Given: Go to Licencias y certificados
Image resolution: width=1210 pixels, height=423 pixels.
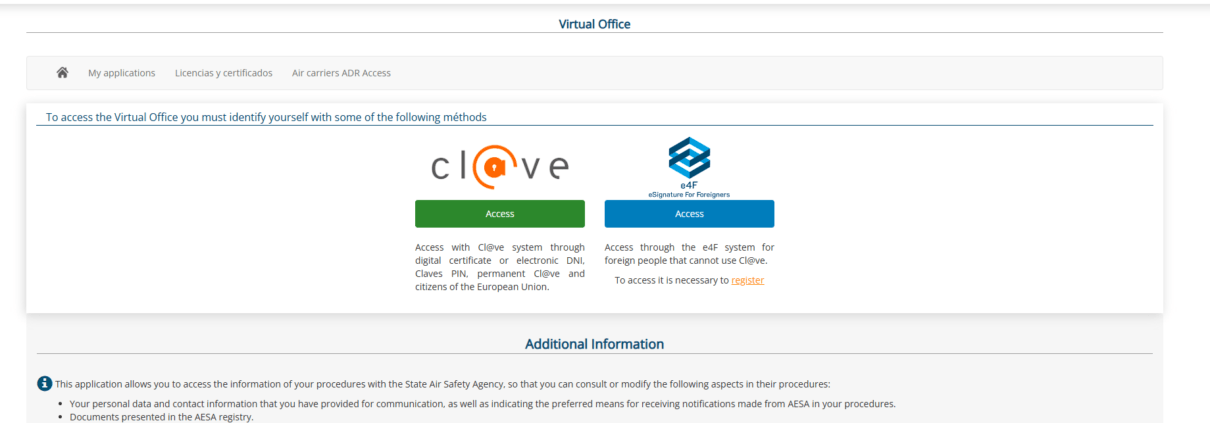Looking at the screenshot, I should tap(223, 73).
